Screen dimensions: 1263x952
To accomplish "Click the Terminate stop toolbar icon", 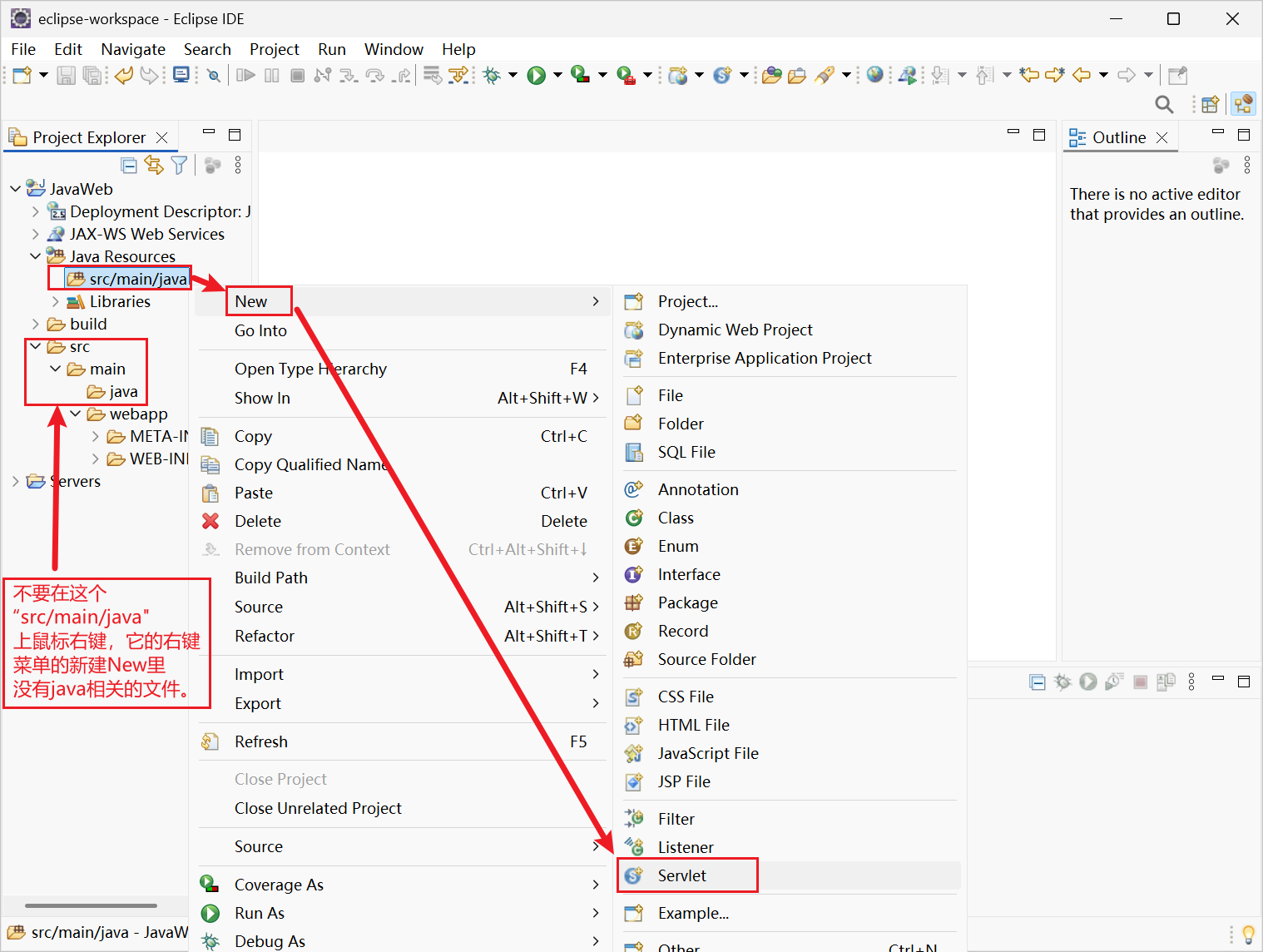I will 298,76.
